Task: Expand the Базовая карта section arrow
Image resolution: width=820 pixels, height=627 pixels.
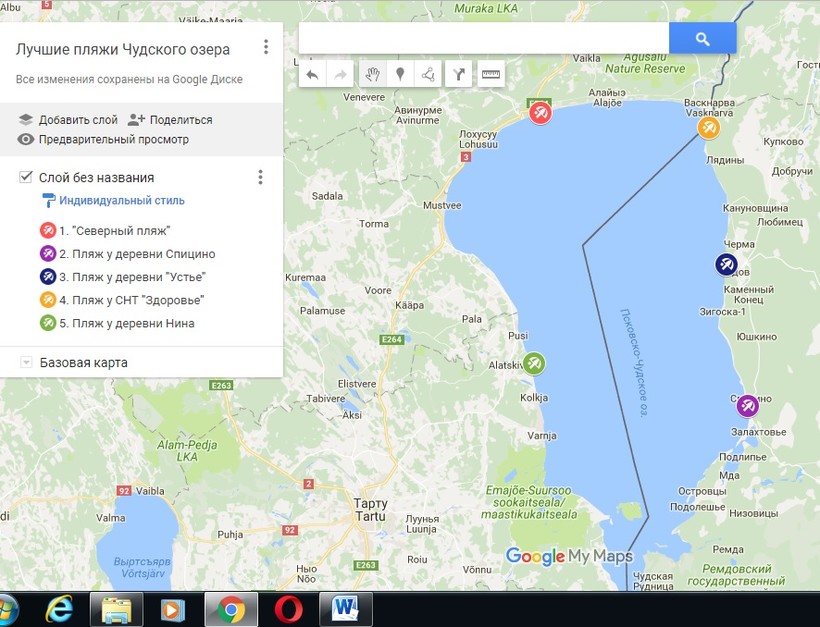Action: tap(26, 362)
